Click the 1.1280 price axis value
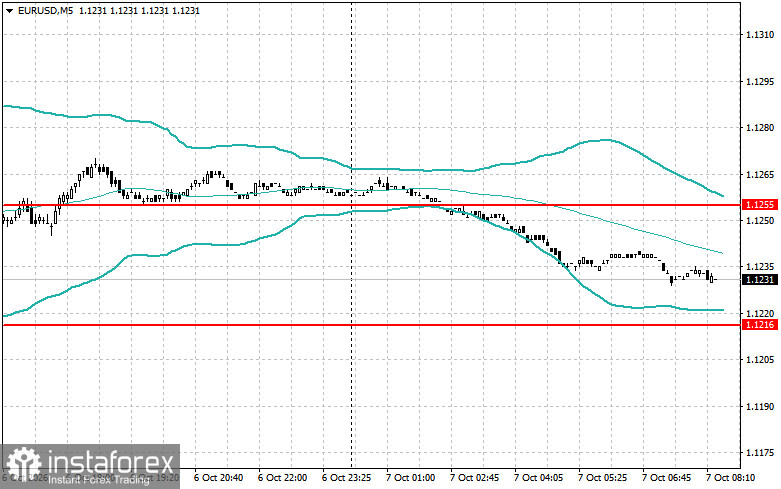The height and width of the screenshot is (489, 781). click(760, 128)
